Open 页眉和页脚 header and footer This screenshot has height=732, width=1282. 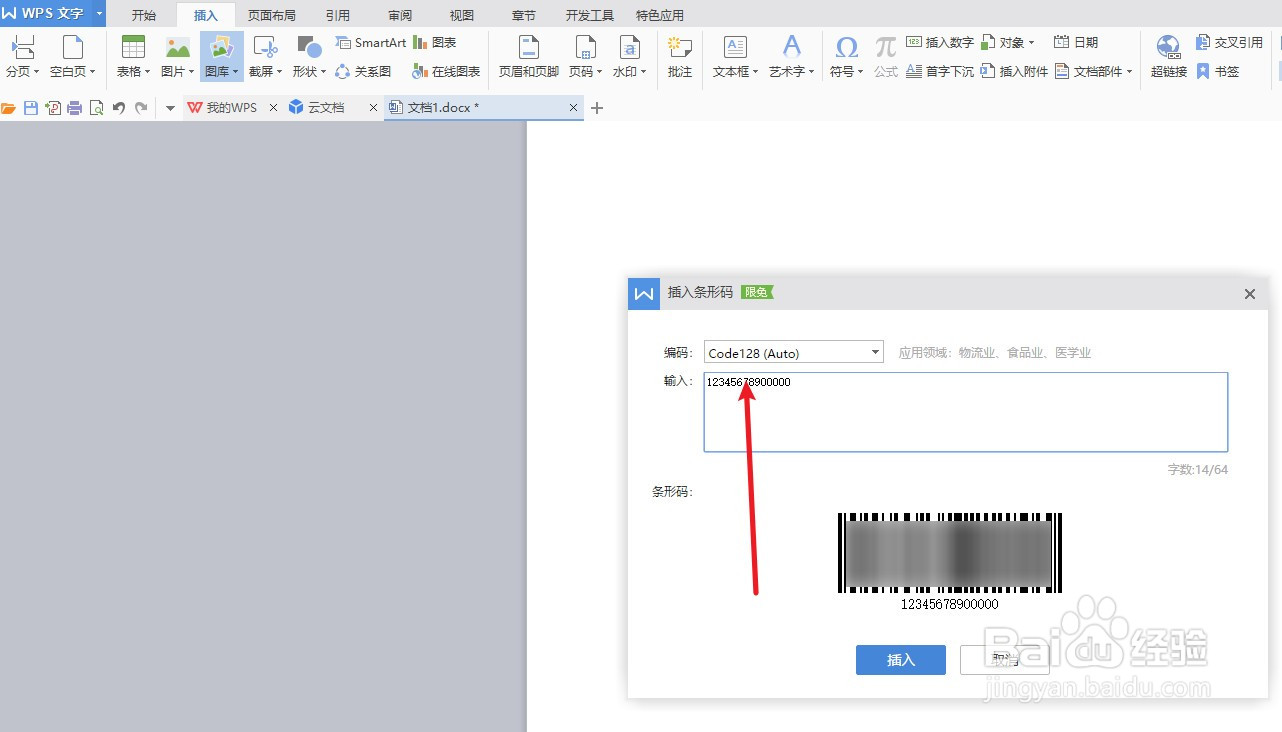coord(528,57)
